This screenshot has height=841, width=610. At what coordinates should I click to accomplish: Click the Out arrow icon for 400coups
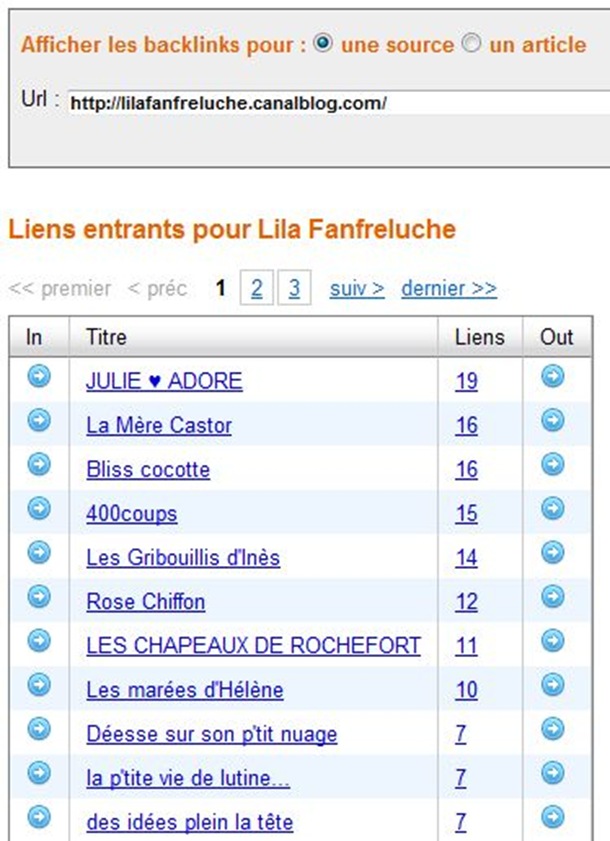coord(553,508)
